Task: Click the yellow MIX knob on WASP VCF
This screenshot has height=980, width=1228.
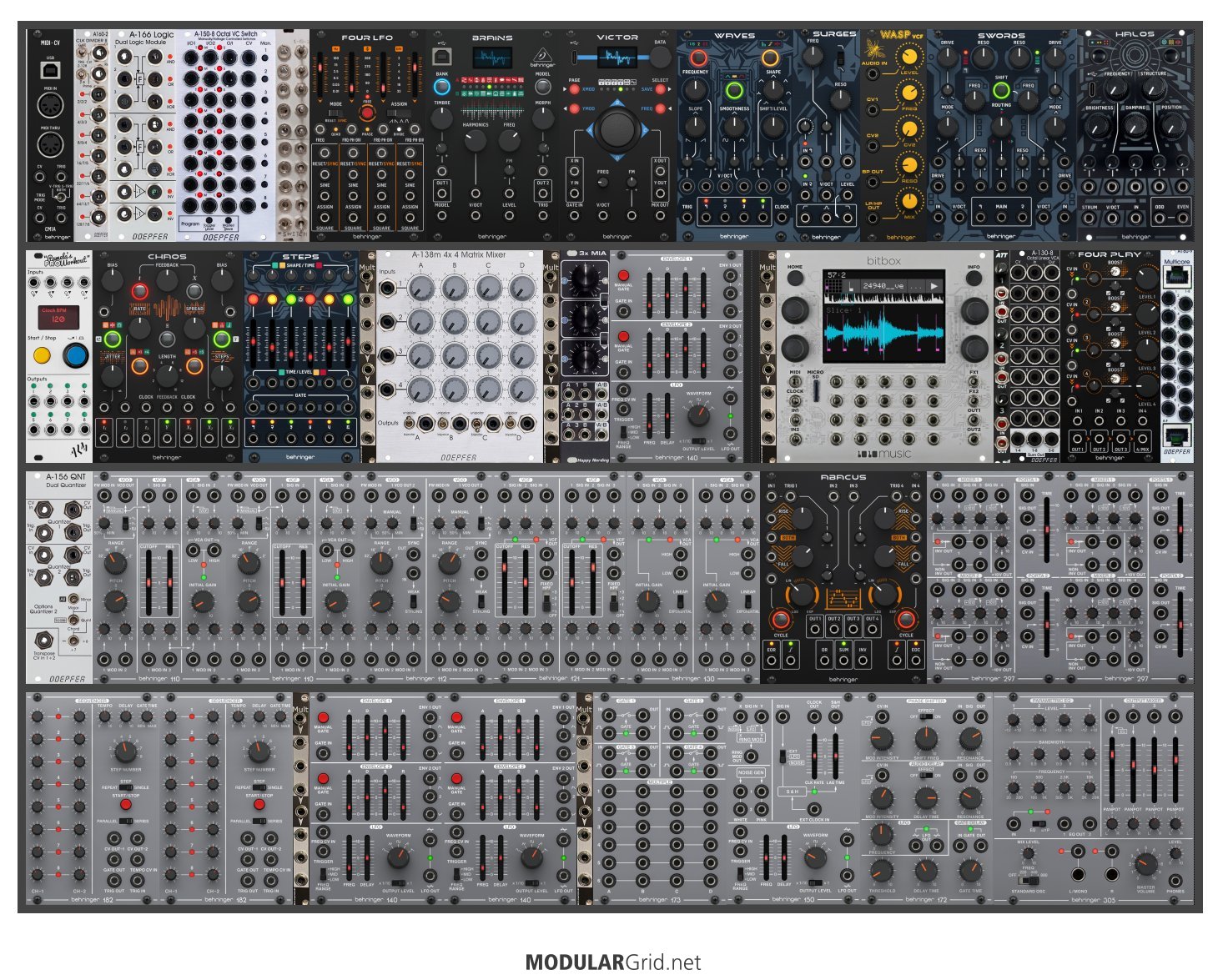Action: click(909, 202)
